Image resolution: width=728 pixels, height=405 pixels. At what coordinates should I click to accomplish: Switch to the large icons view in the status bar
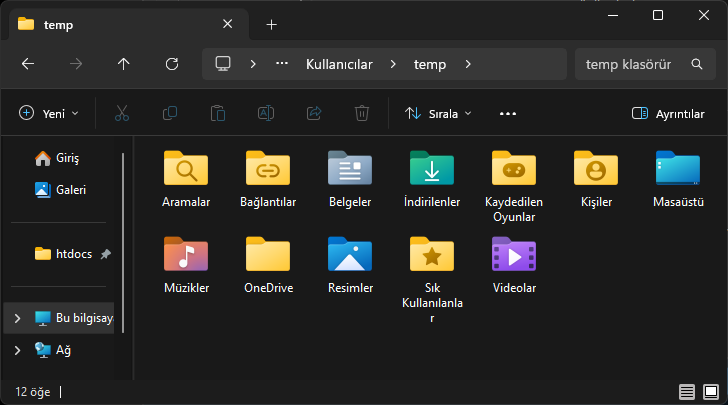coord(711,392)
